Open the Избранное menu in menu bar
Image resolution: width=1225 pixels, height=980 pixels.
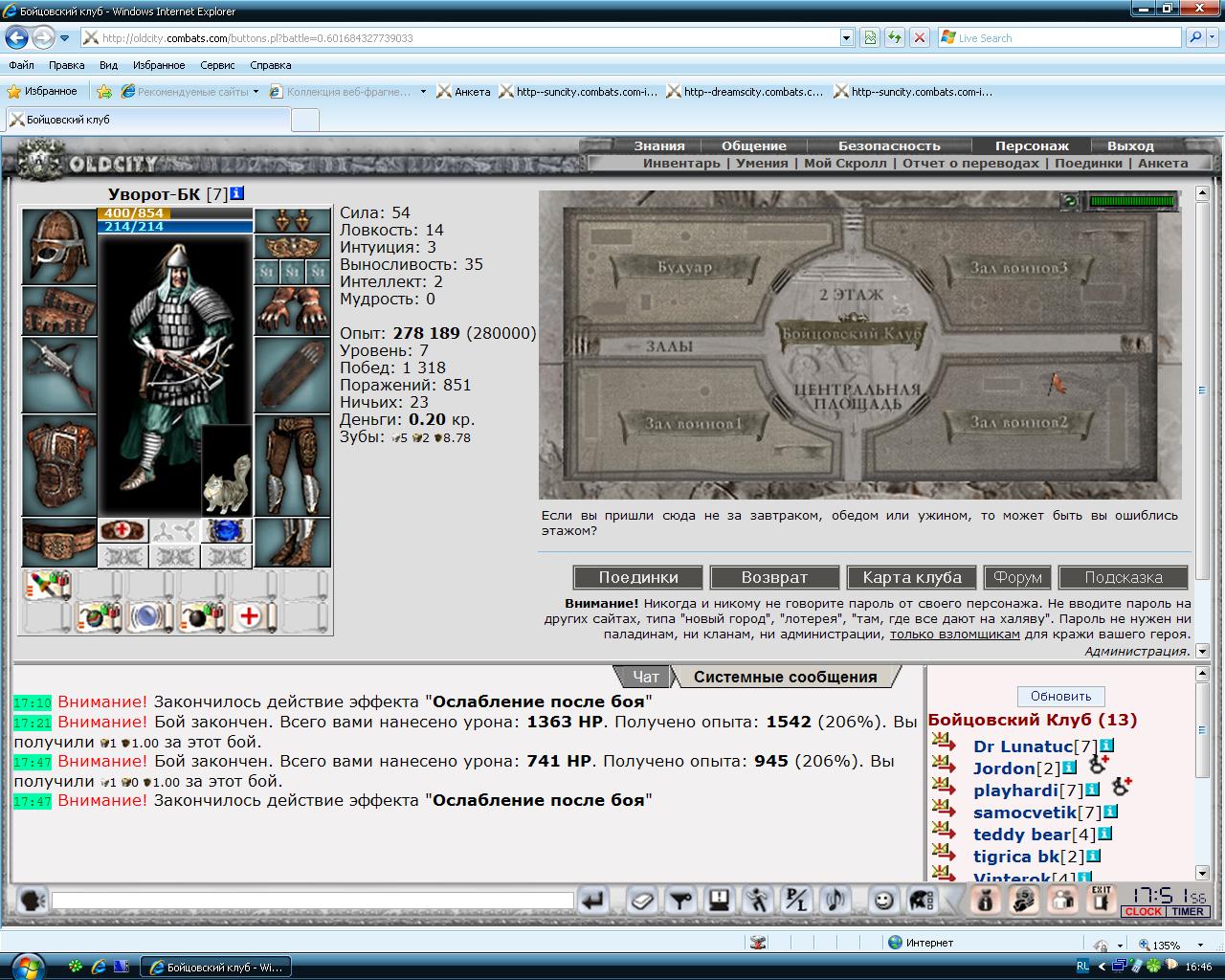point(159,65)
